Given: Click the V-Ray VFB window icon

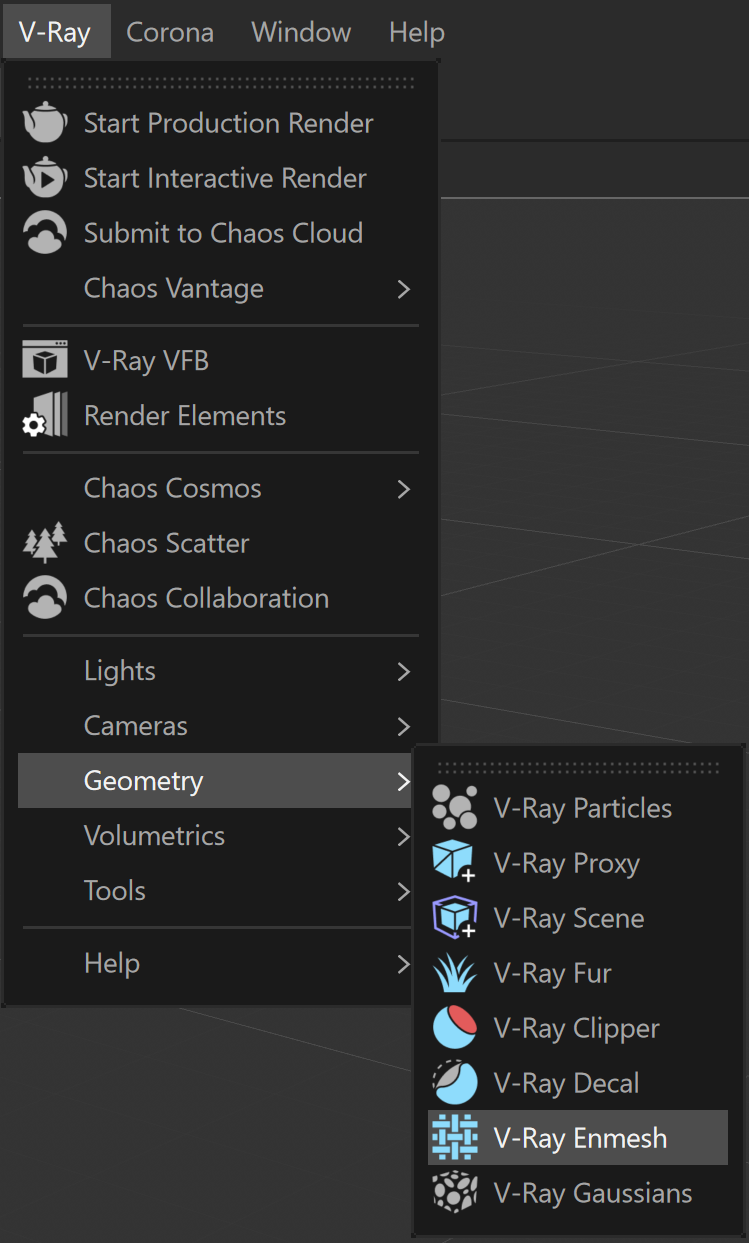Looking at the screenshot, I should pos(45,360).
